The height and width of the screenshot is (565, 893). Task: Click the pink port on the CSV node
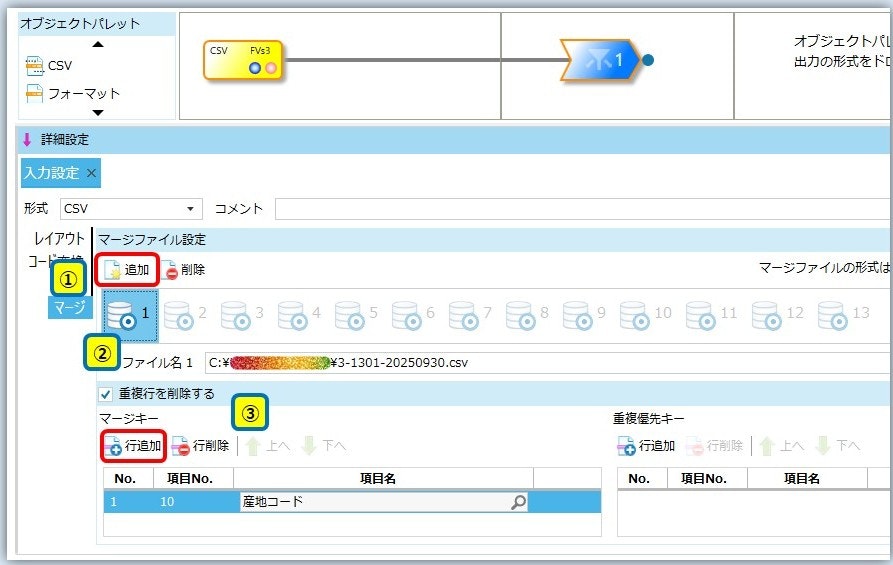click(x=271, y=68)
